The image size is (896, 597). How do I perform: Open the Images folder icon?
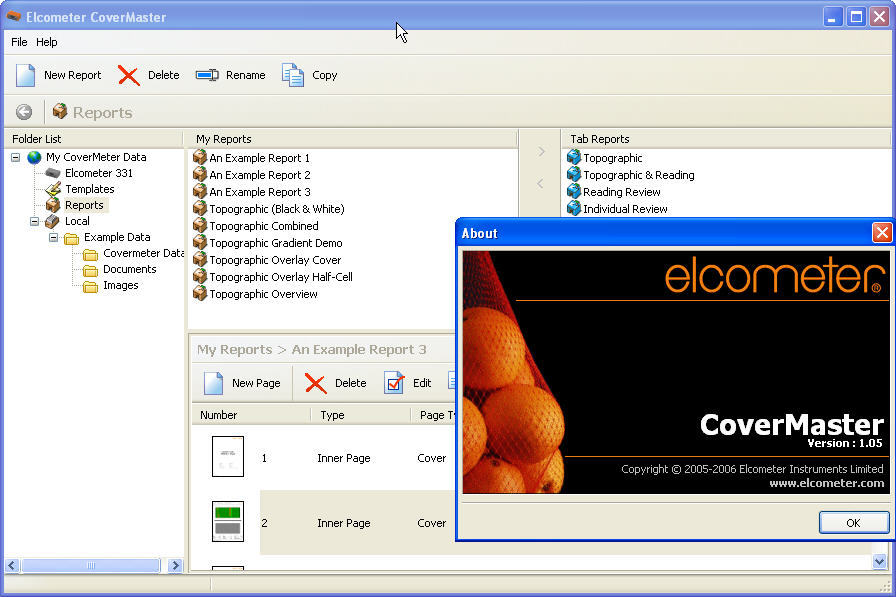(90, 286)
